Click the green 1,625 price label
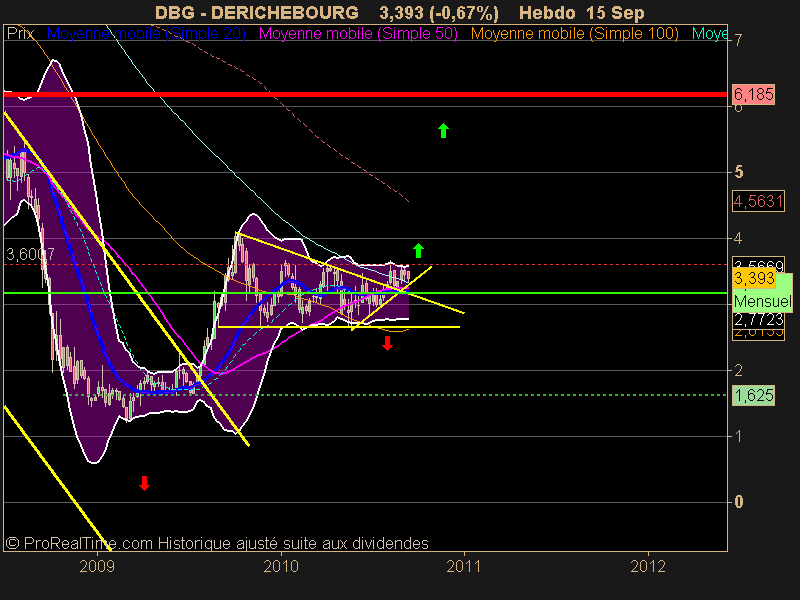Screen dimensions: 800x600 [x=754, y=395]
